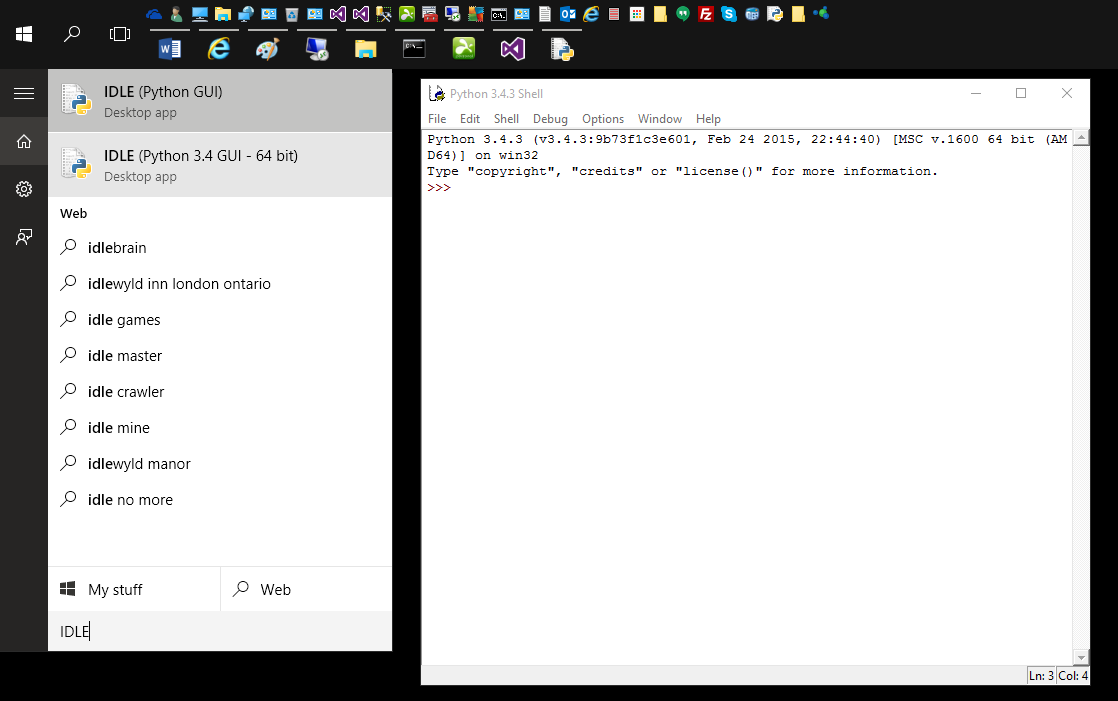The image size is (1118, 701).
Task: Open the This PC monitor icon
Action: (200, 14)
